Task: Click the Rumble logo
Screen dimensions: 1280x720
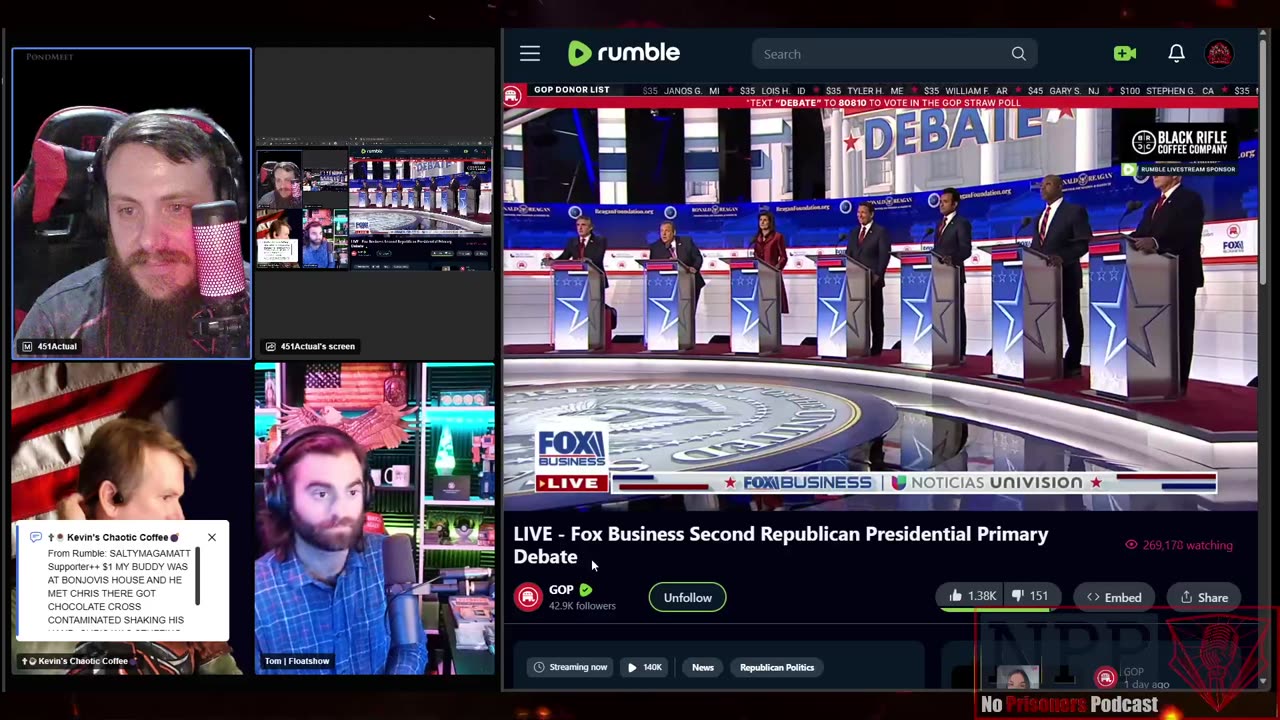Action: tap(624, 53)
